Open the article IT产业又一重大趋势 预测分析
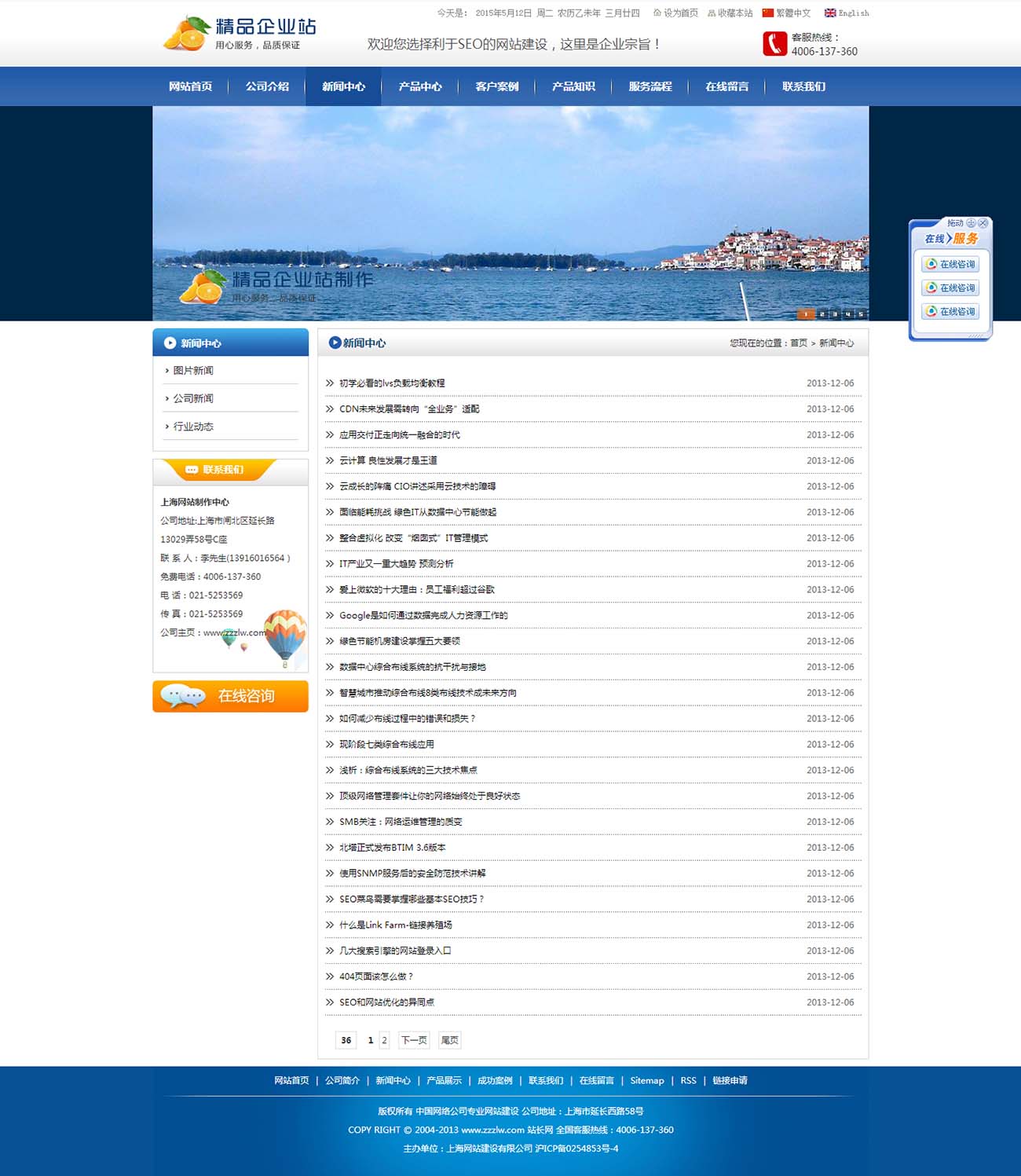The width and height of the screenshot is (1021, 1176). tap(397, 564)
